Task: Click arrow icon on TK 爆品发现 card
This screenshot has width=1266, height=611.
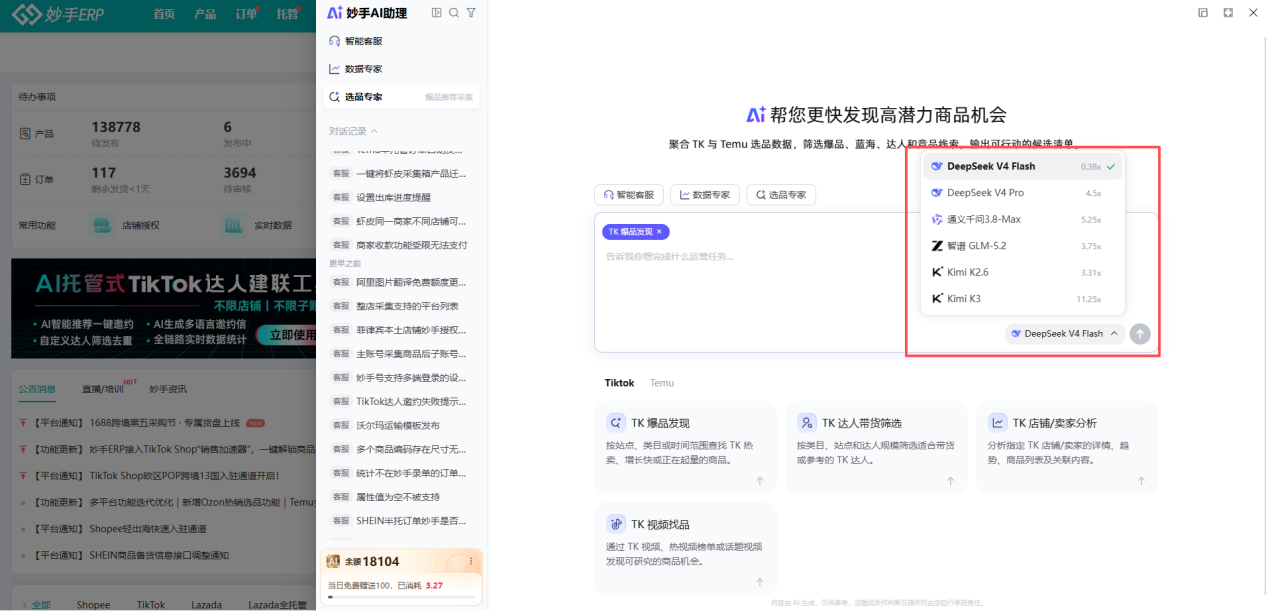Action: click(x=760, y=481)
